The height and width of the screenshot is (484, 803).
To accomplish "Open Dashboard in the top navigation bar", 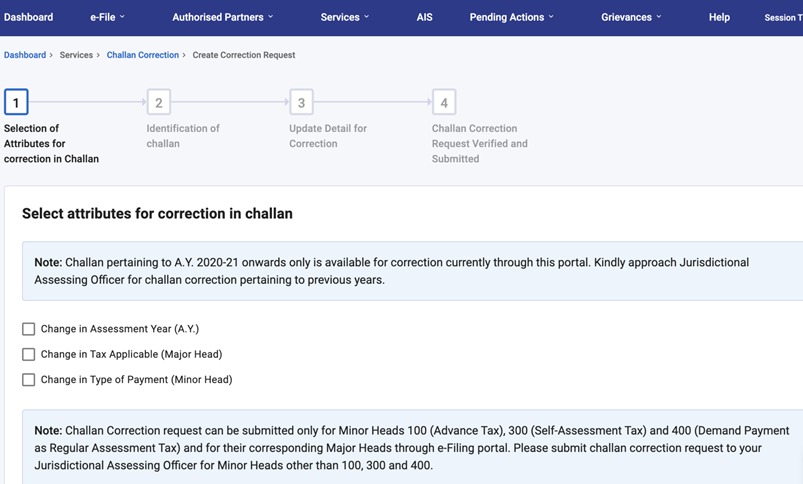I will click(x=29, y=17).
